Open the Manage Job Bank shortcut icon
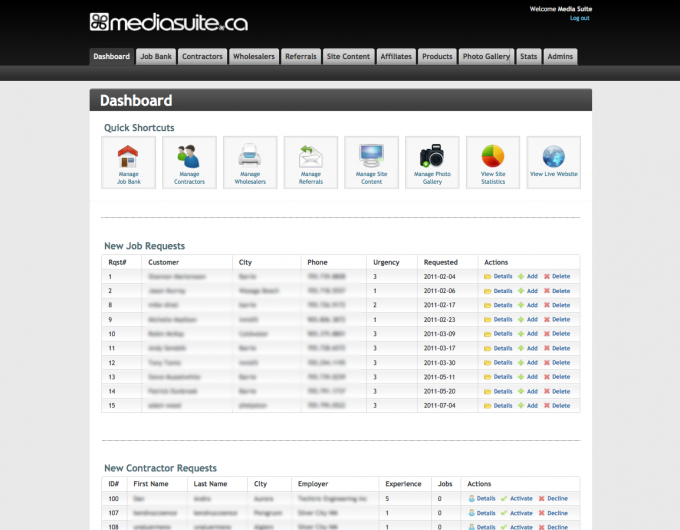 128,157
